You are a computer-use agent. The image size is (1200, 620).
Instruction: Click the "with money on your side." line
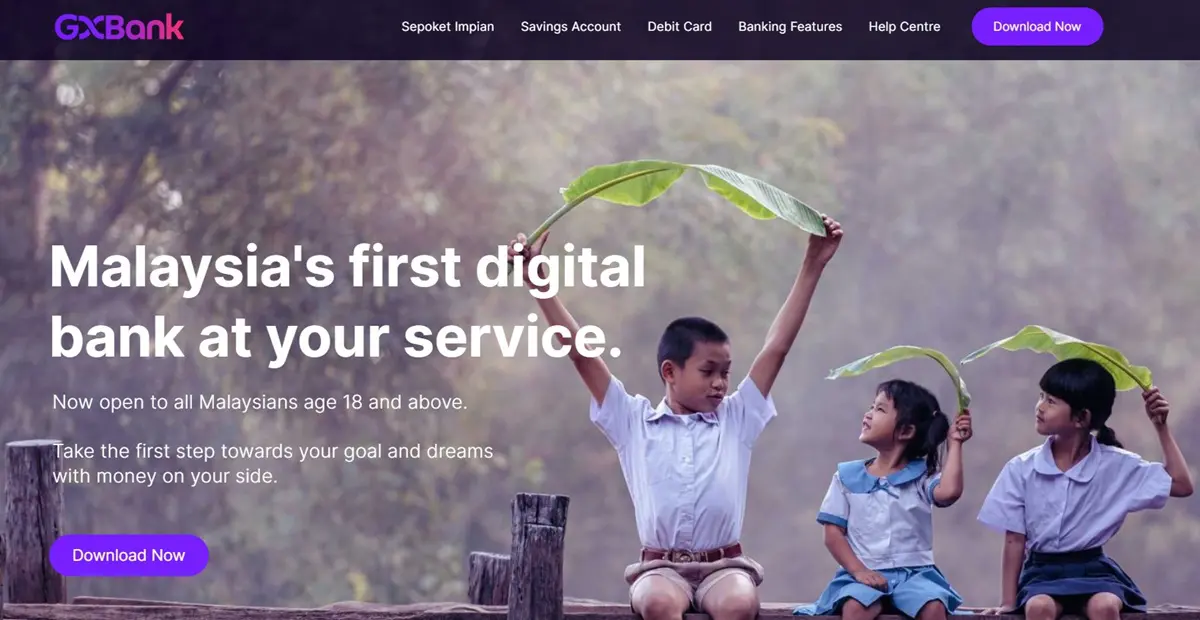point(165,477)
